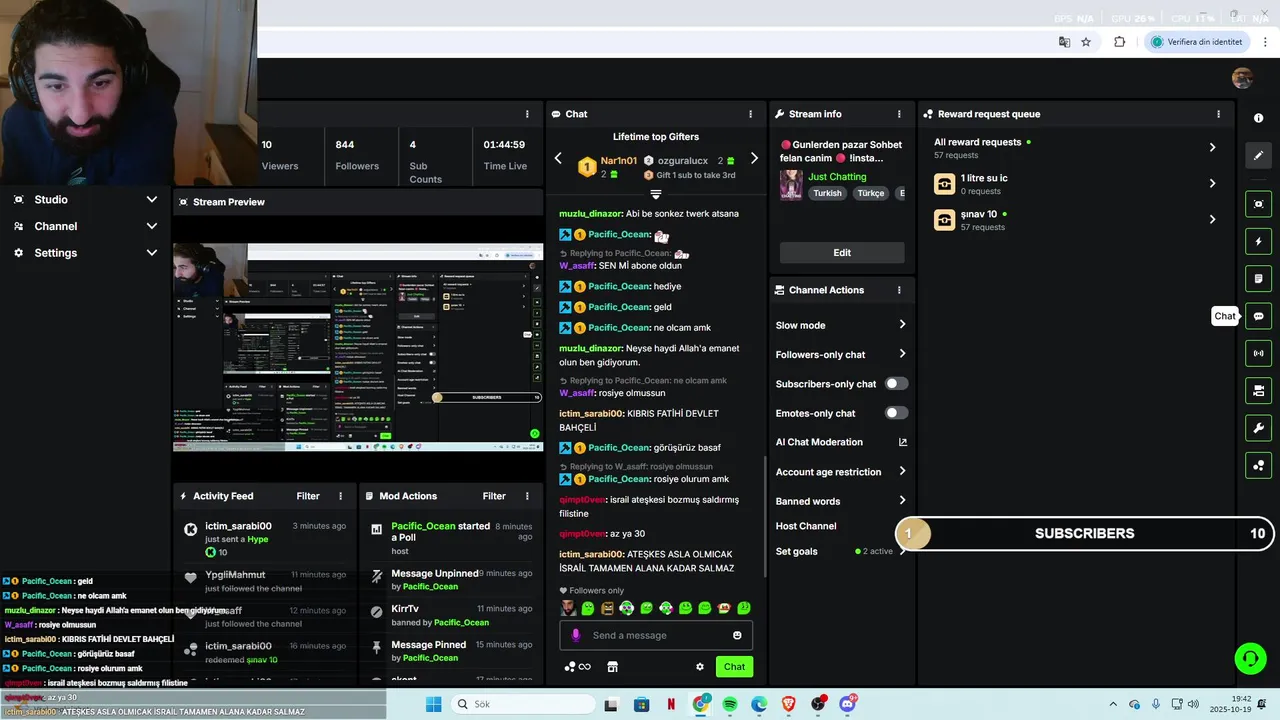
Task: Toggle the document widget icon in sidebar
Action: point(1258,278)
